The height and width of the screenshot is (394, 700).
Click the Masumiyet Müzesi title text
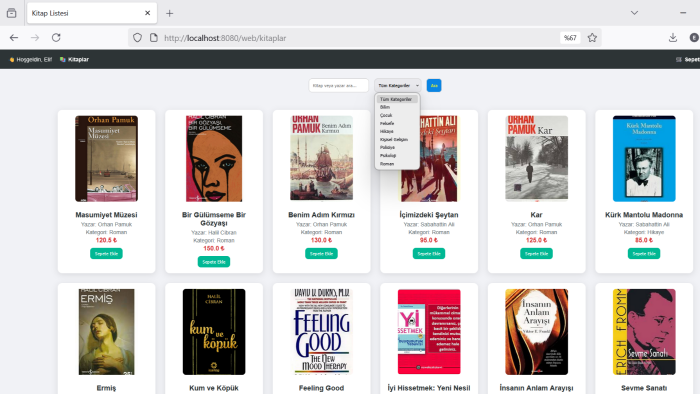106,215
